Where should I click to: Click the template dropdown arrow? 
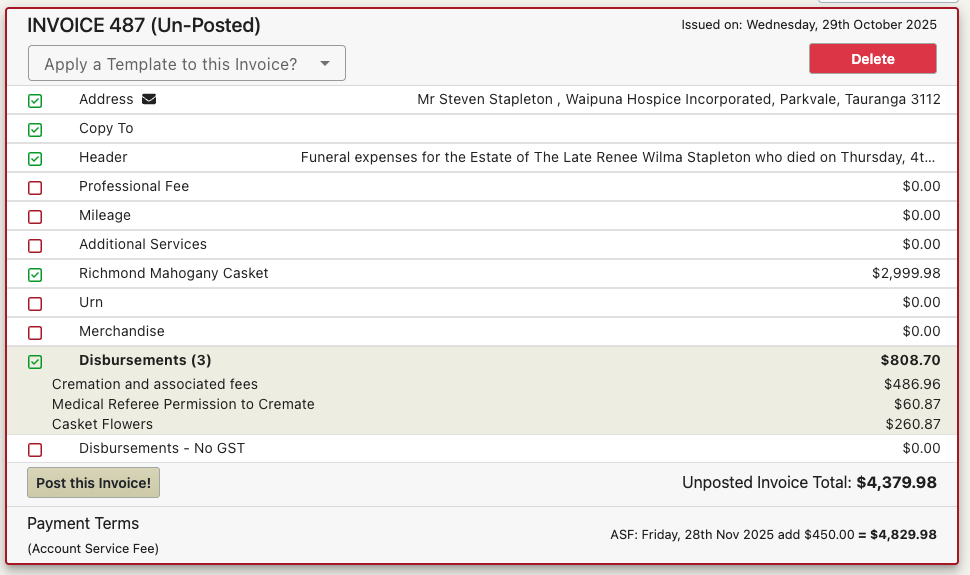325,63
